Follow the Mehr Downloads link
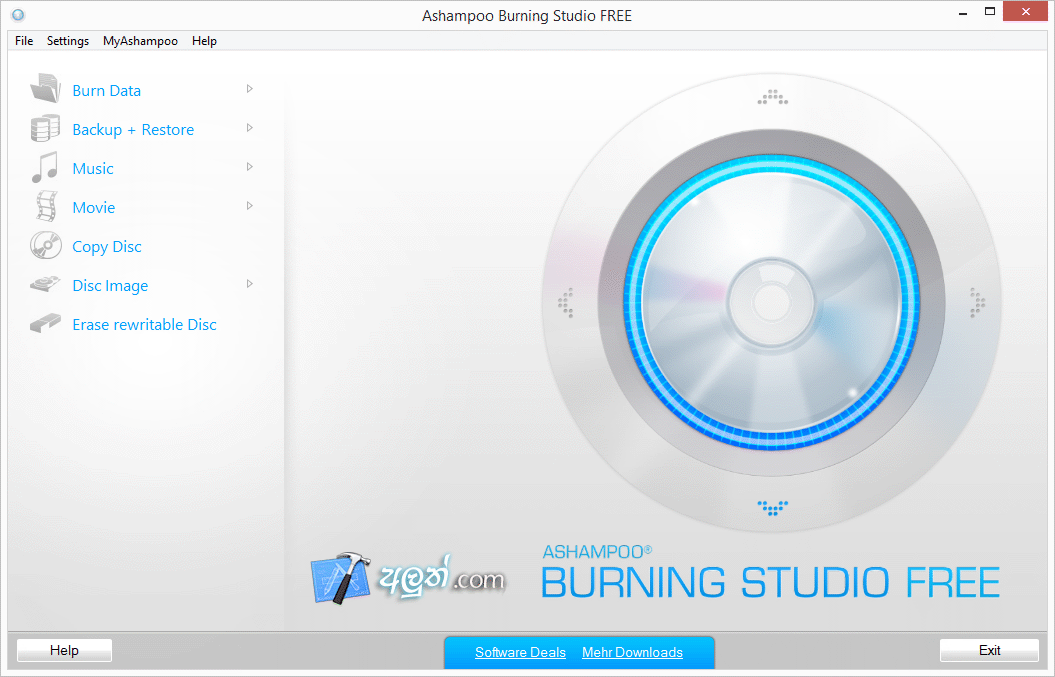 click(x=632, y=652)
